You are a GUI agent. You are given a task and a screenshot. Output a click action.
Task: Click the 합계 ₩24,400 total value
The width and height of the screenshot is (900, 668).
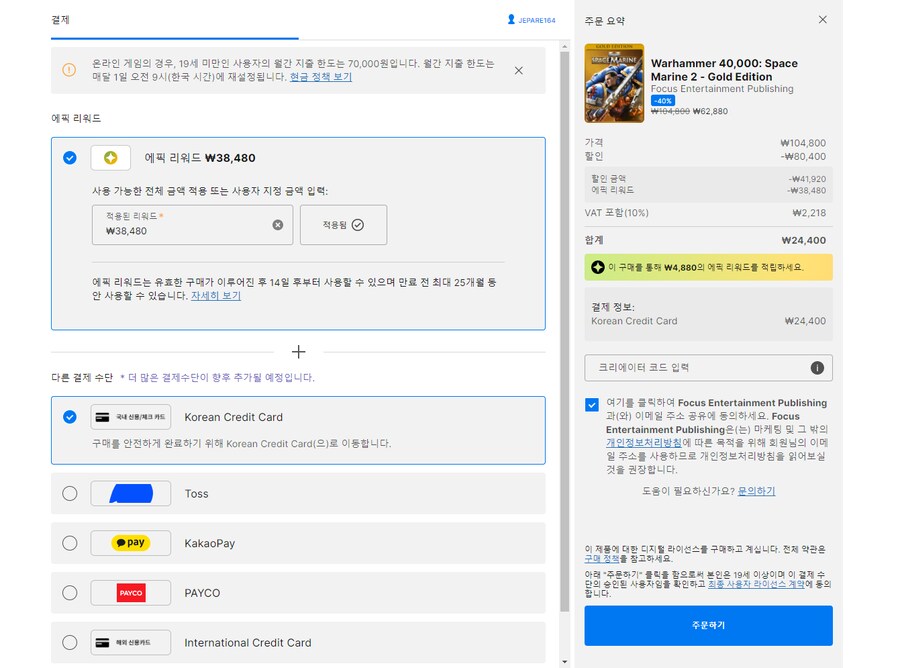pyautogui.click(x=804, y=240)
